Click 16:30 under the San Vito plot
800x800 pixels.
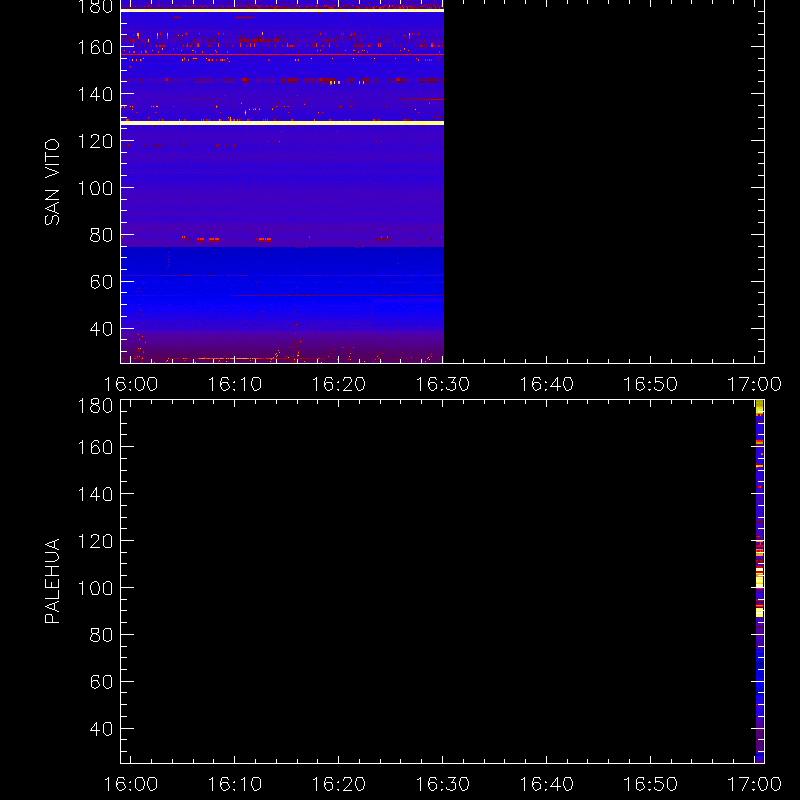(443, 384)
